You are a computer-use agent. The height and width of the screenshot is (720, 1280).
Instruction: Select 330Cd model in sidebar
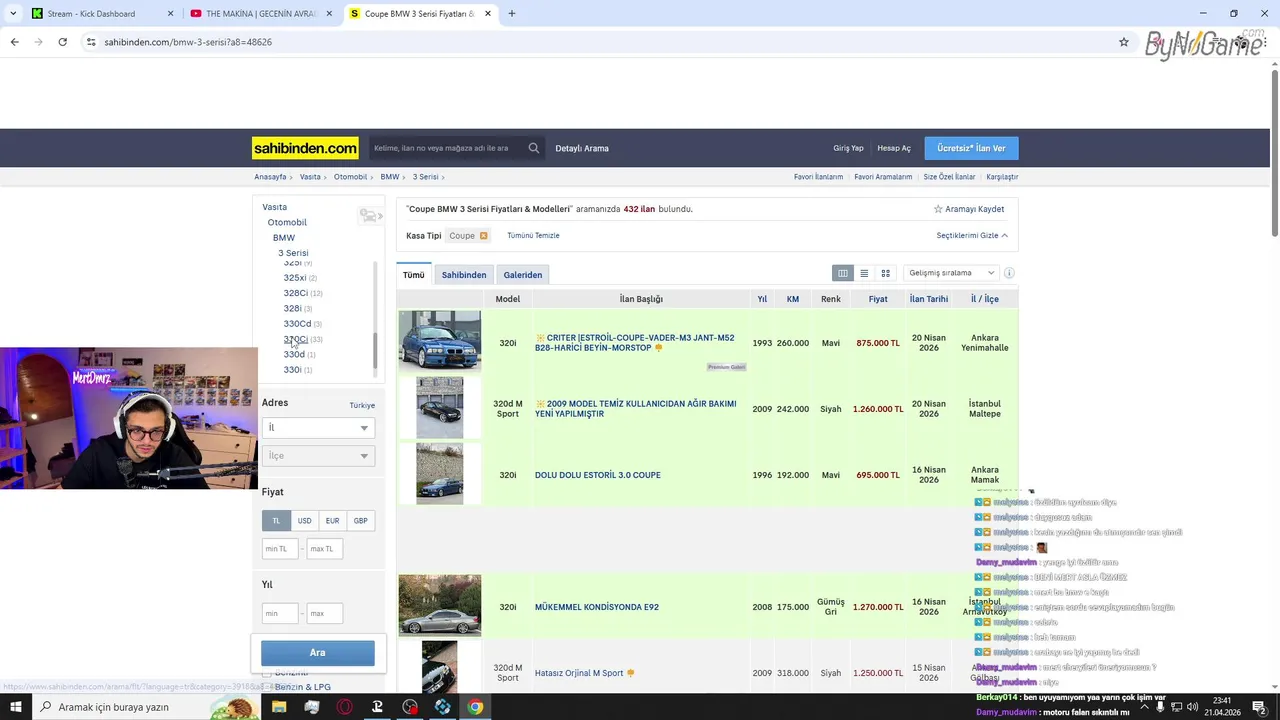(x=297, y=324)
